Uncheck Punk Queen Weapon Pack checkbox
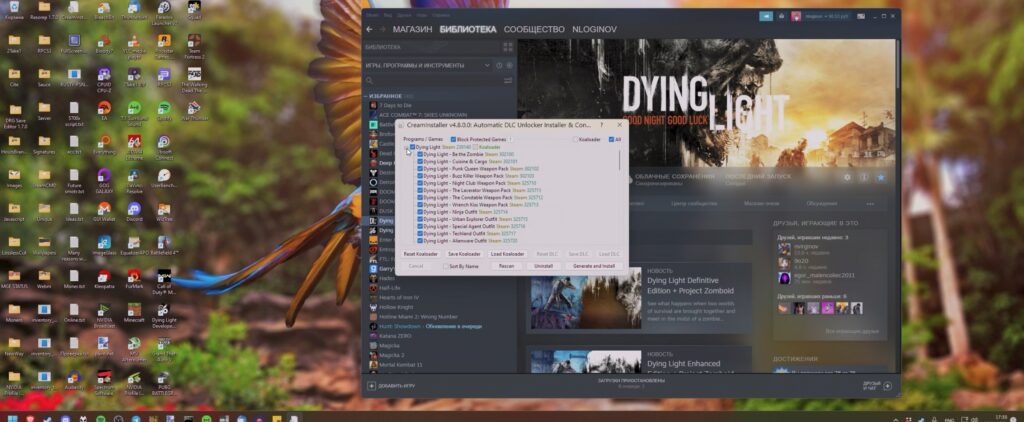Image resolution: width=1024 pixels, height=422 pixels. pos(420,169)
